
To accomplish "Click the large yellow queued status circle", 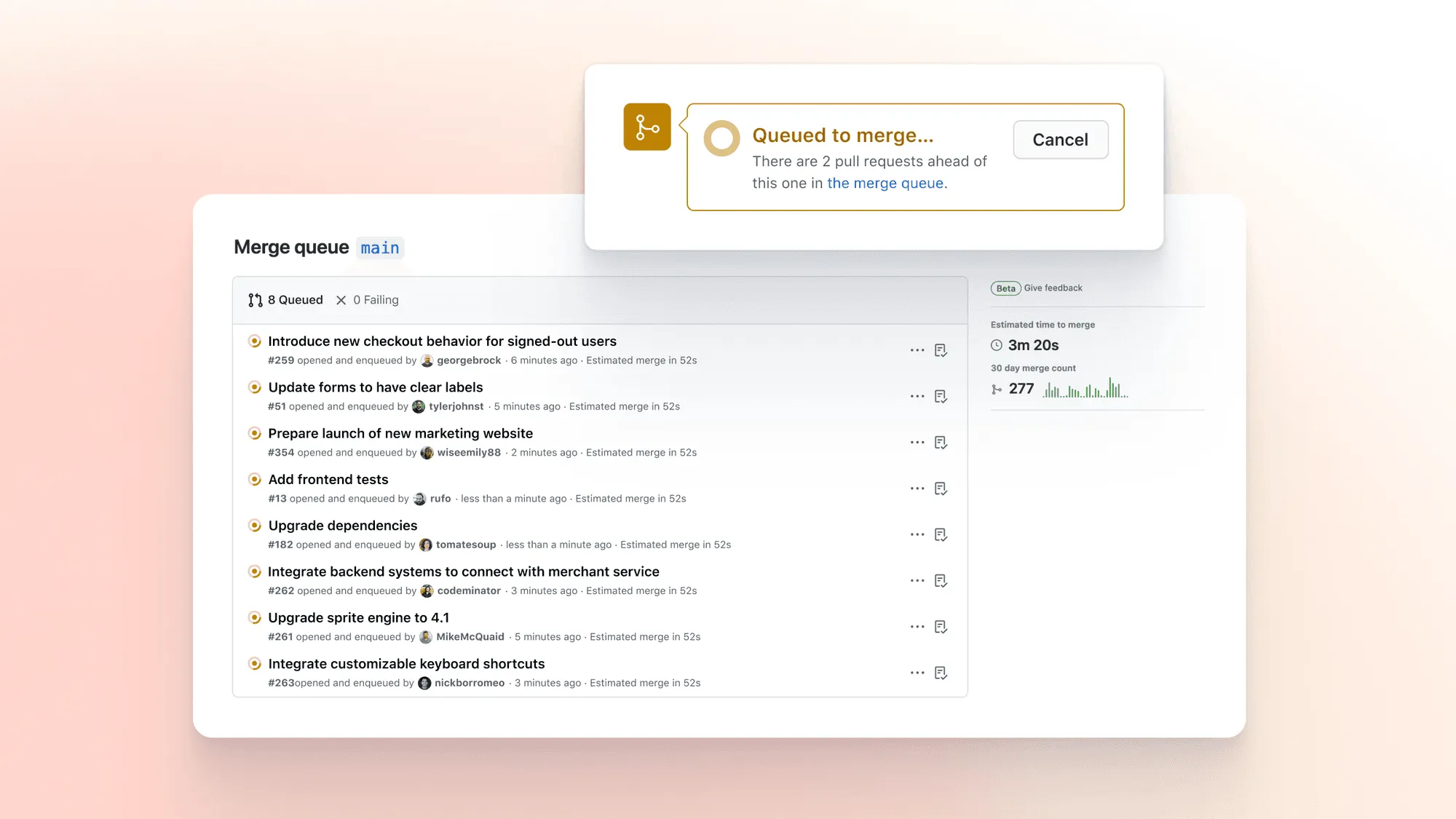I will [x=721, y=138].
